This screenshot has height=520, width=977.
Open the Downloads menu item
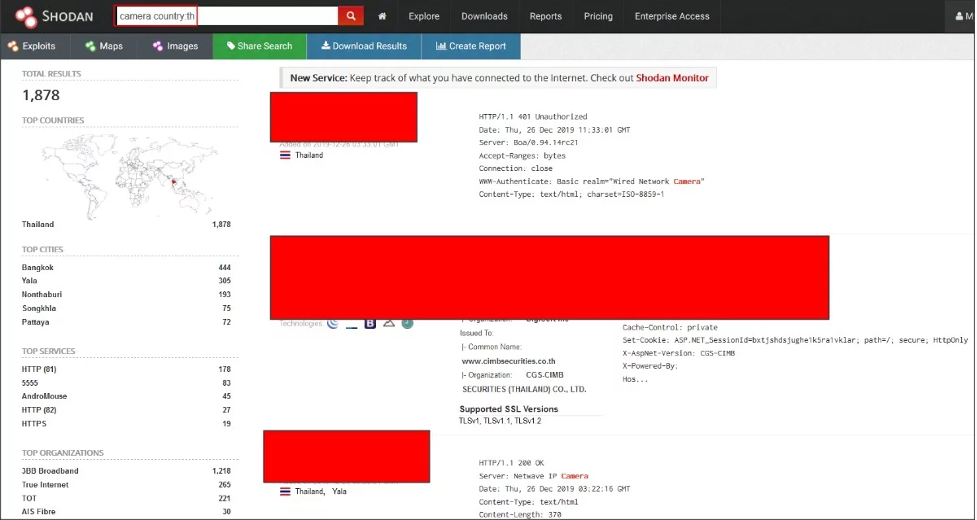click(x=484, y=16)
